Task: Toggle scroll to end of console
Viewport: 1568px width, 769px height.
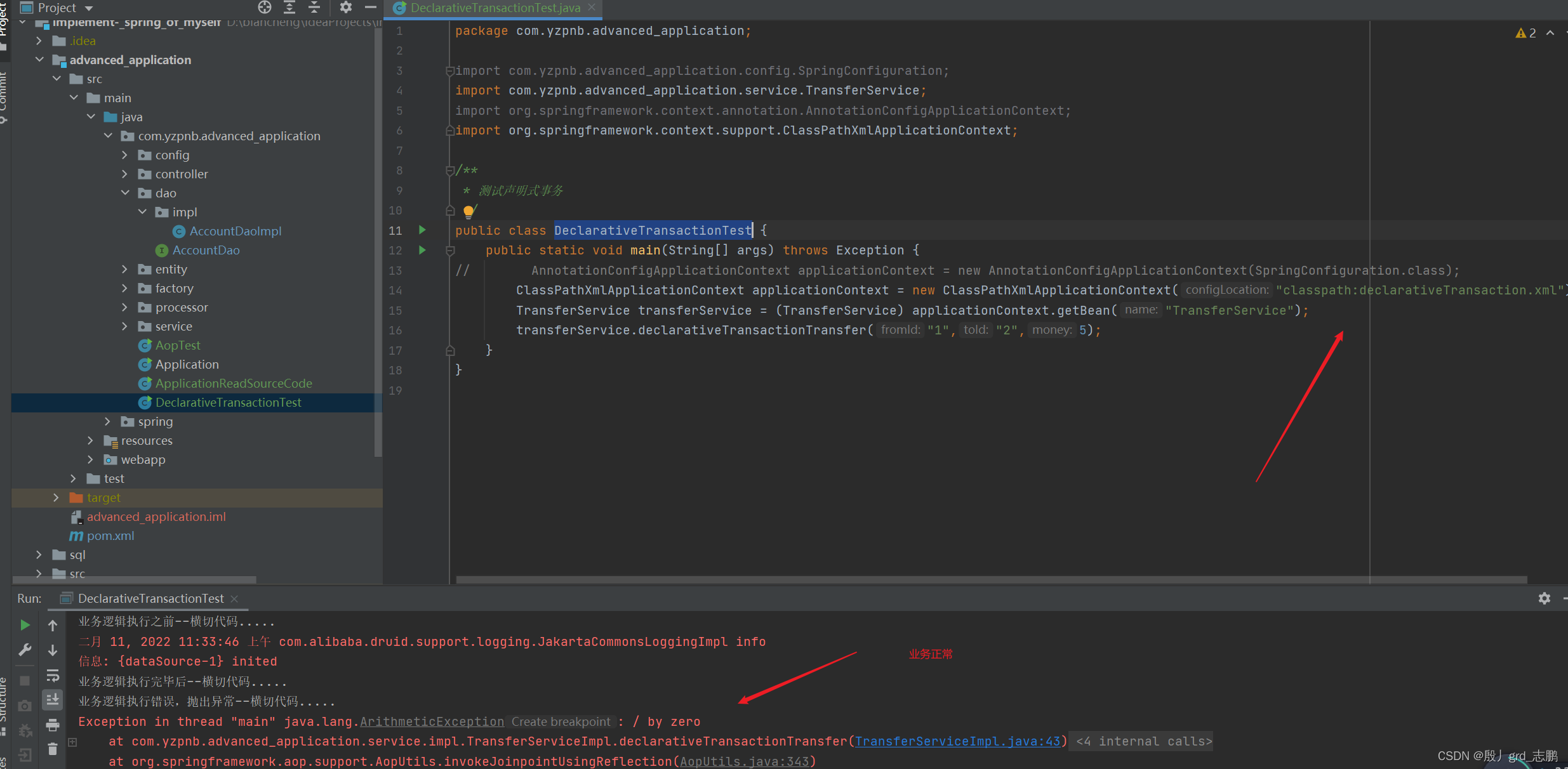Action: (x=53, y=700)
